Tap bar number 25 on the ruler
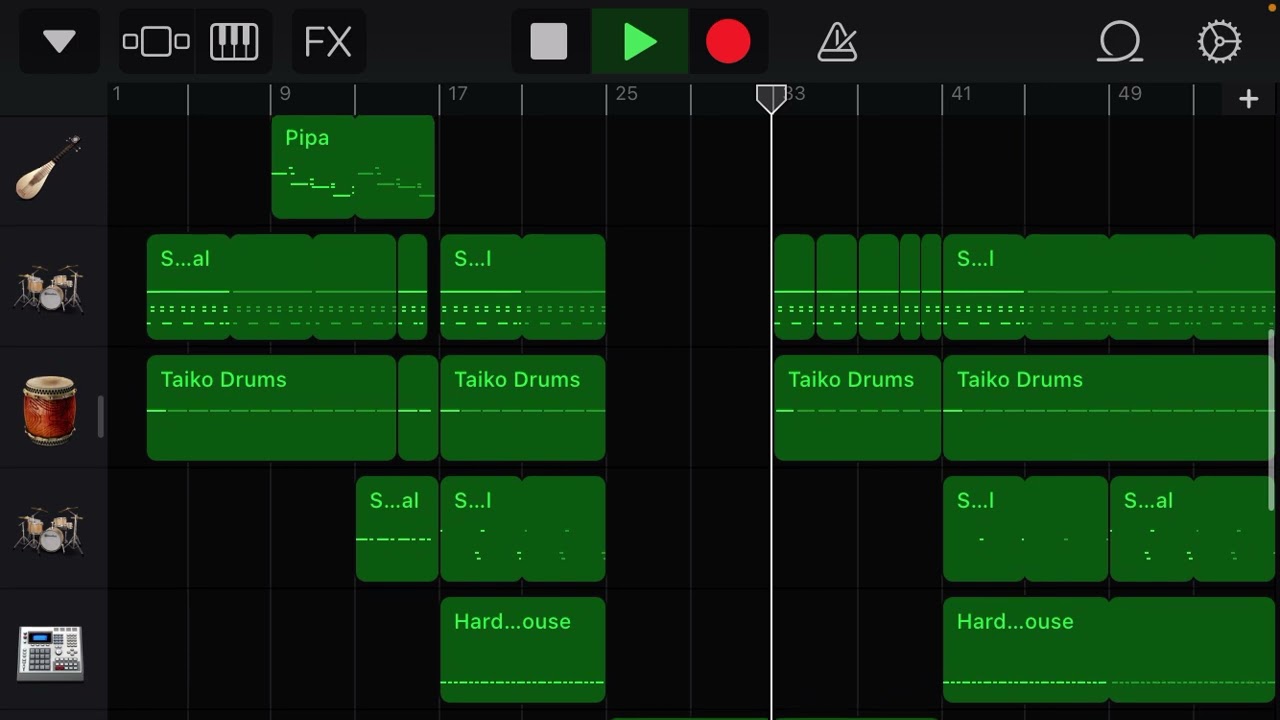 626,93
